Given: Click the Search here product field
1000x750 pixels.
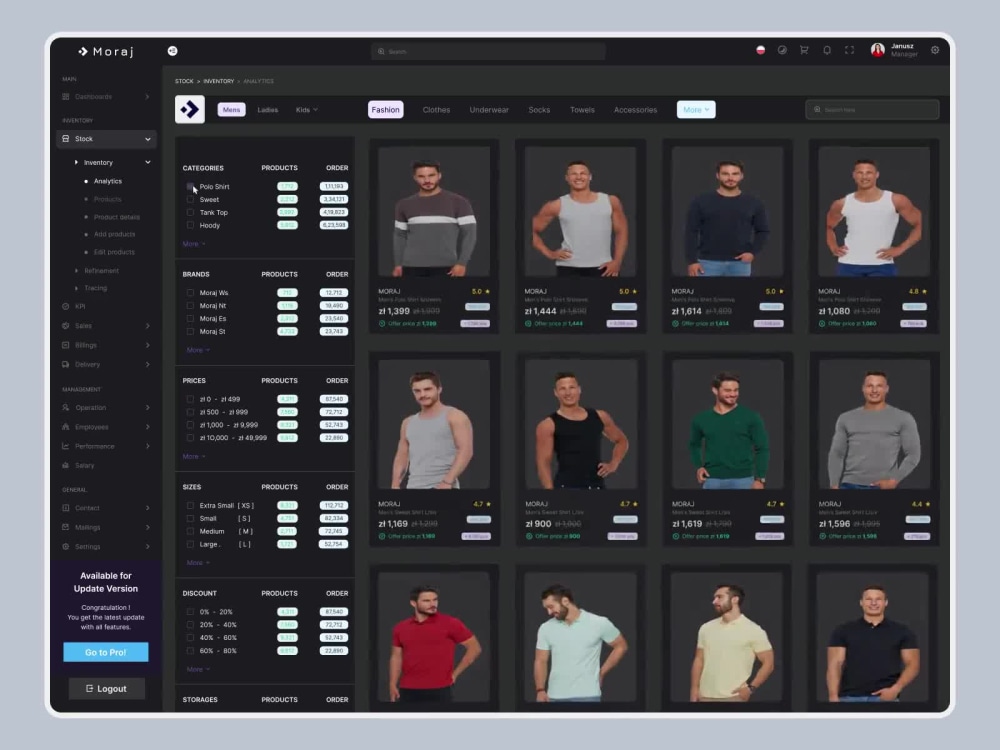Looking at the screenshot, I should coord(872,110).
